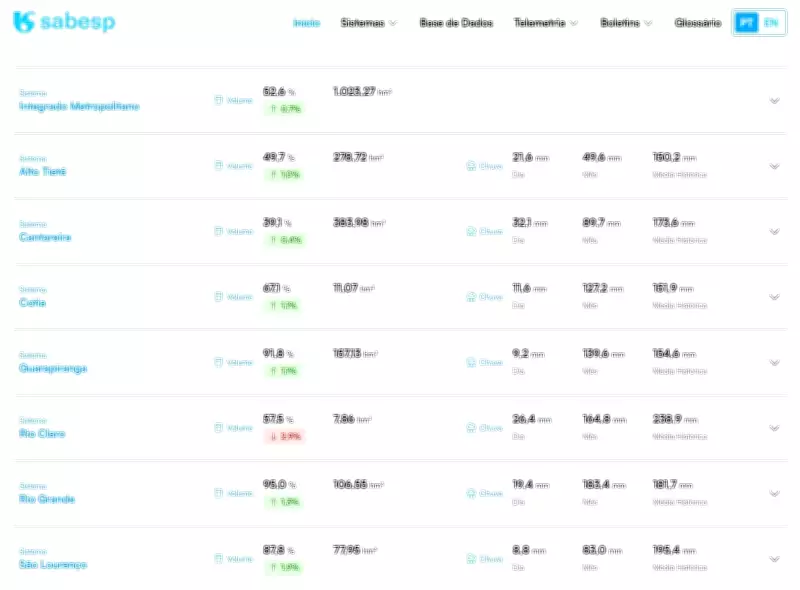This screenshot has height=590, width=800.
Task: Open the Guarapiranga system link
Action: coord(53,368)
